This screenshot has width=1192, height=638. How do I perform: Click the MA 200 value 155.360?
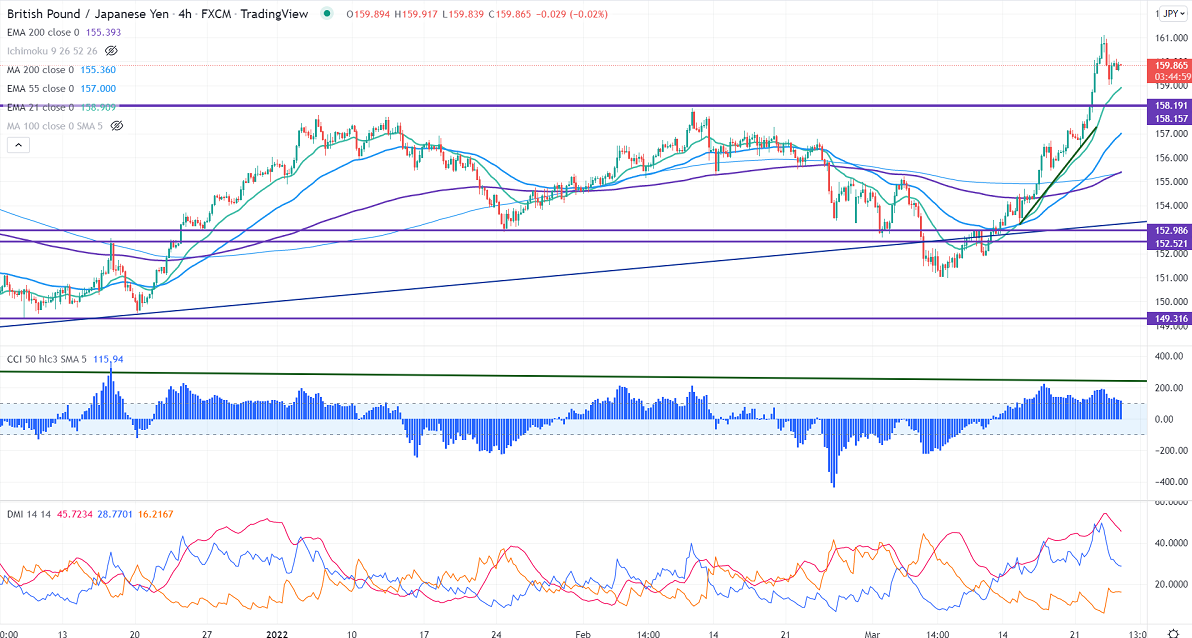point(98,70)
